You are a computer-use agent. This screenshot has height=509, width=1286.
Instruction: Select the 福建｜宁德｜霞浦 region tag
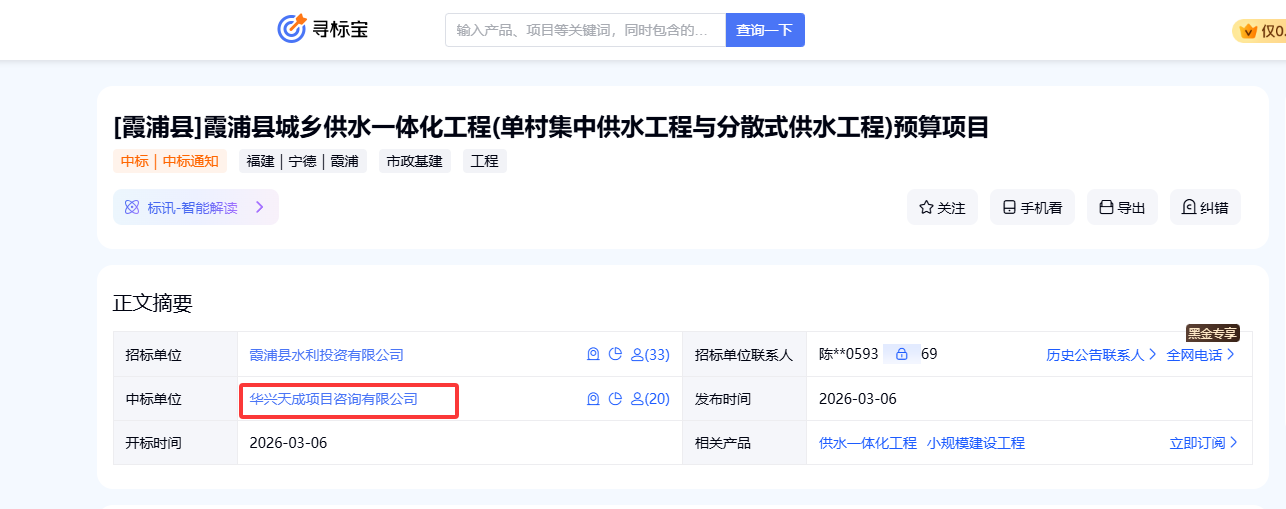point(303,161)
